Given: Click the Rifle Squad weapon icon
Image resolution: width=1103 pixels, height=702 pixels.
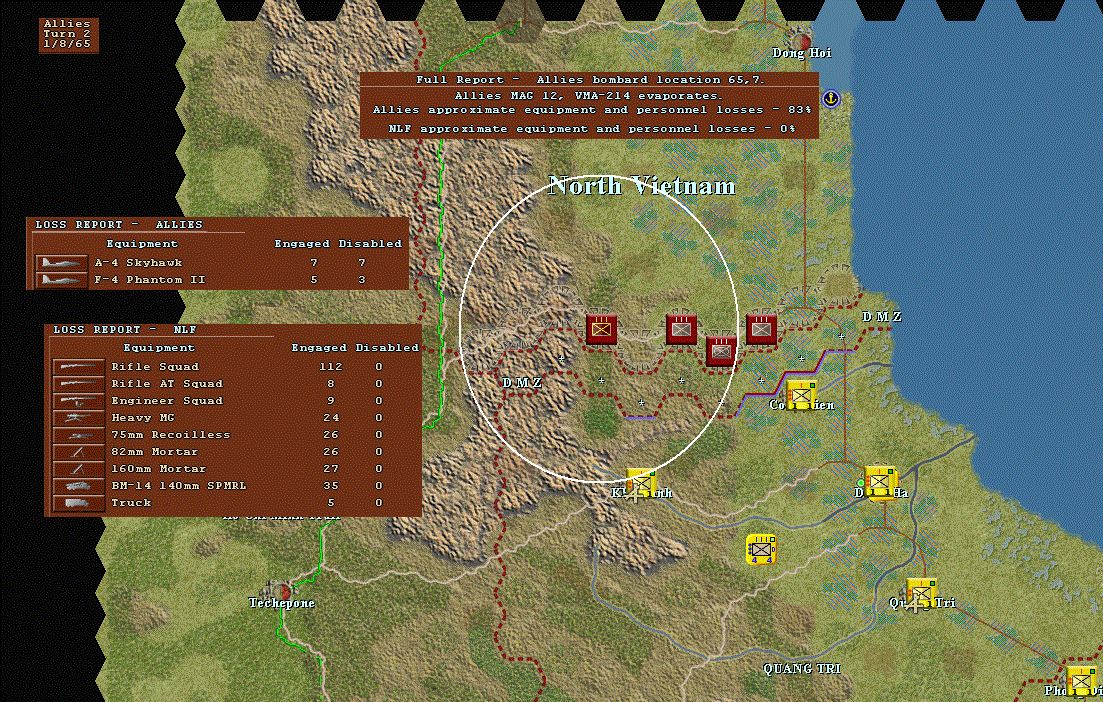Looking at the screenshot, I should click(x=78, y=367).
